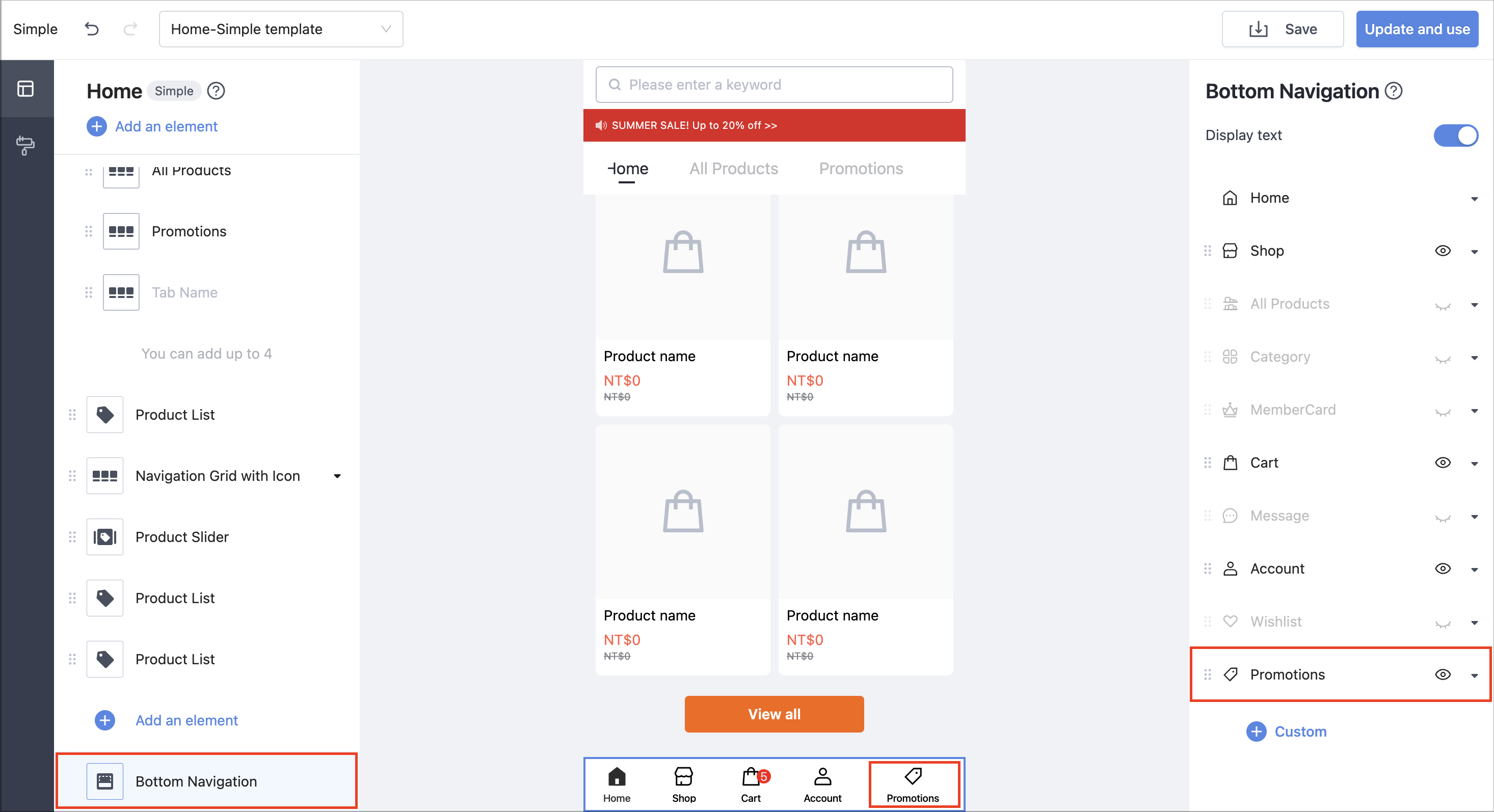The image size is (1494, 812).
Task: Click the person icon beside Account in settings
Action: (1230, 569)
